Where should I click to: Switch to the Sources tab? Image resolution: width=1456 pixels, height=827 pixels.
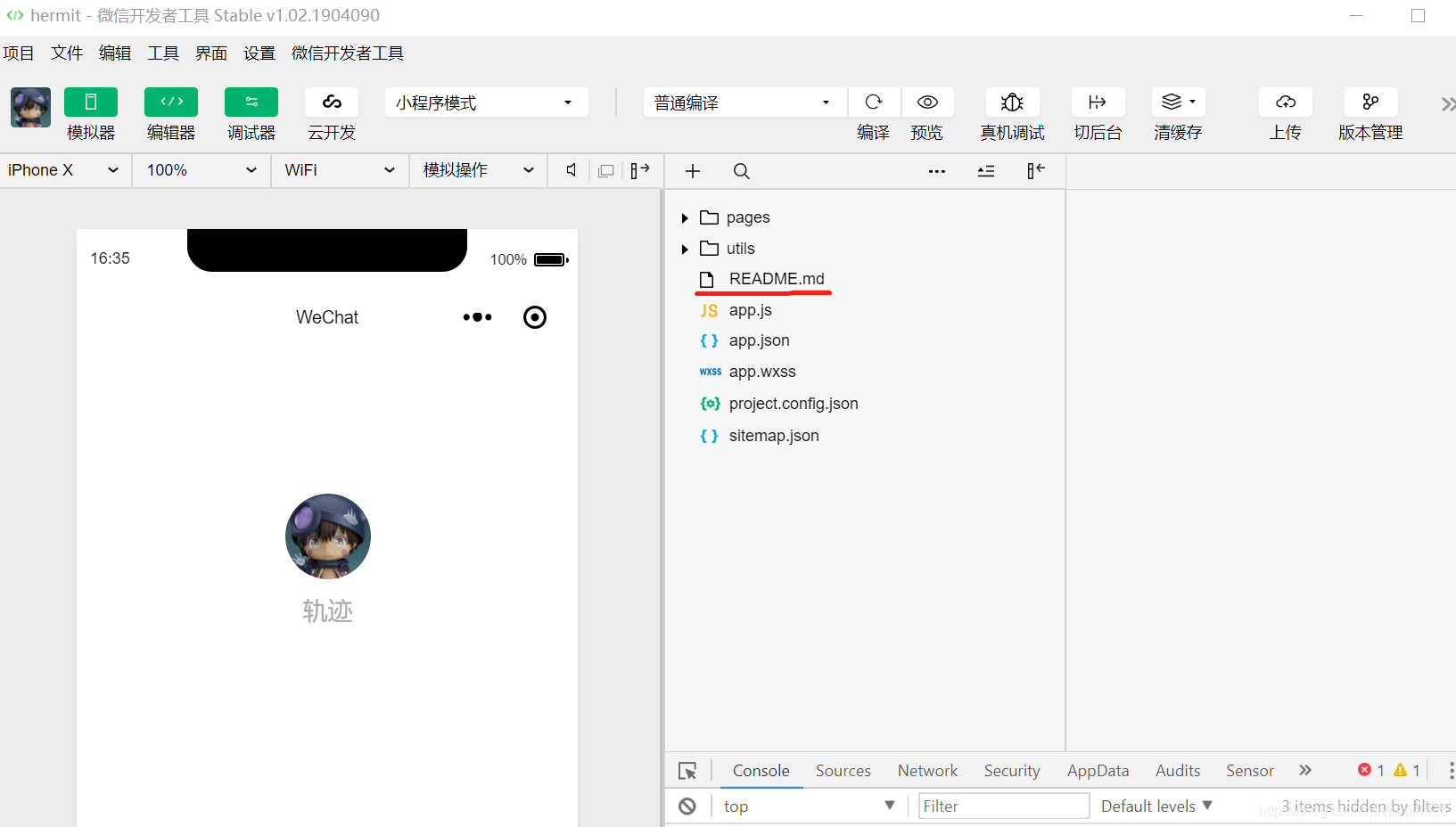843,771
